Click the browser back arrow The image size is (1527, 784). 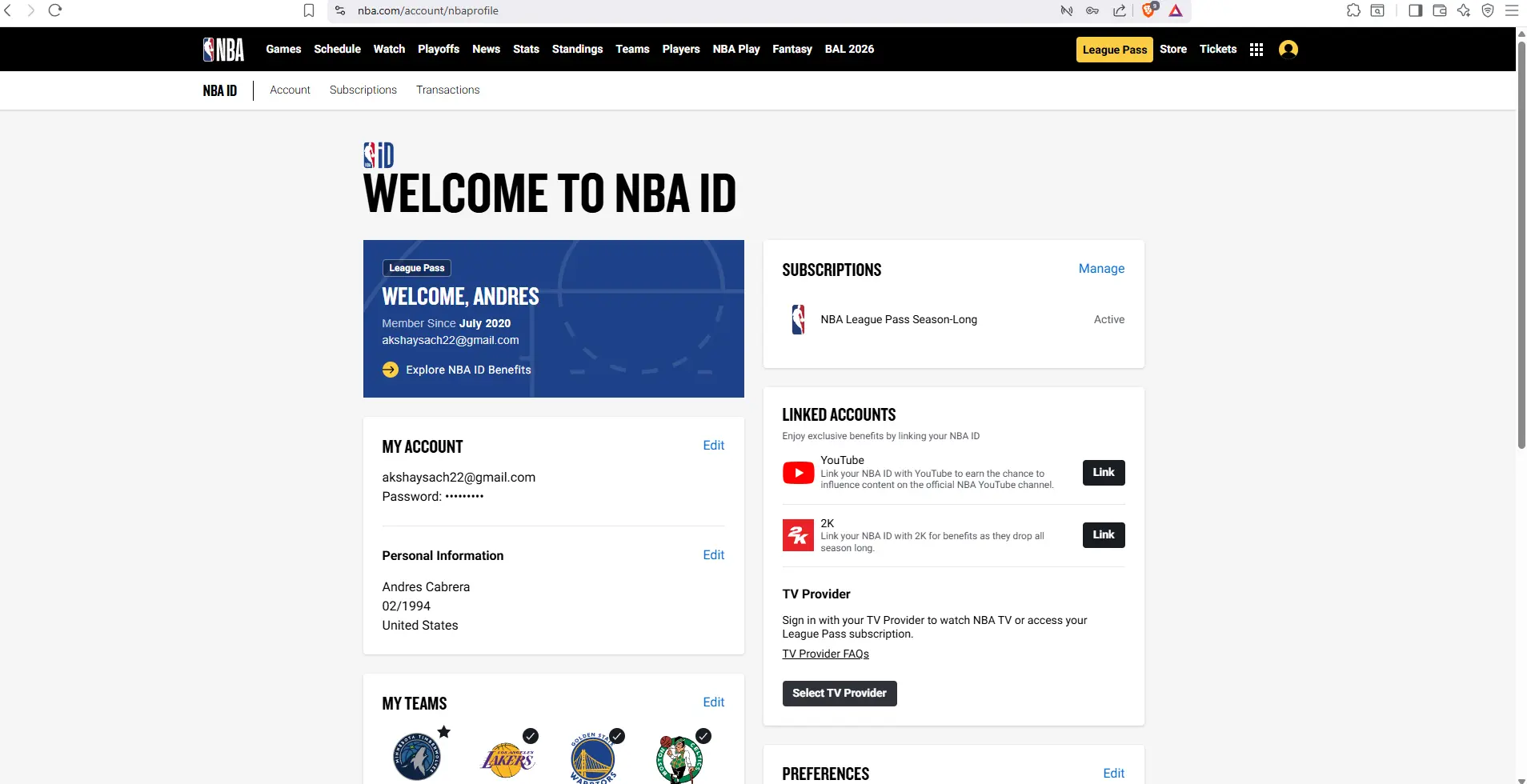[8, 10]
